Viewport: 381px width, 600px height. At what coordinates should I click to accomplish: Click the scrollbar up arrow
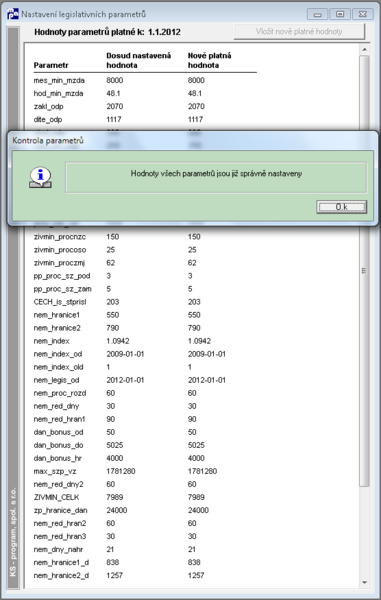coord(364,50)
